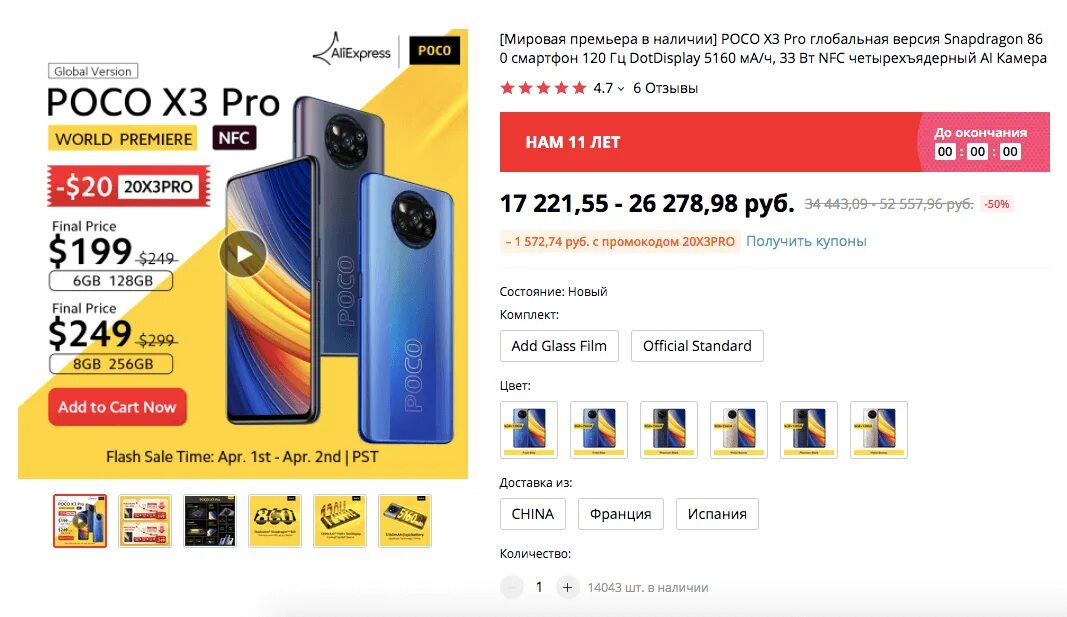Pick the third dark phone color swatch
The height and width of the screenshot is (617, 1067).
point(669,429)
